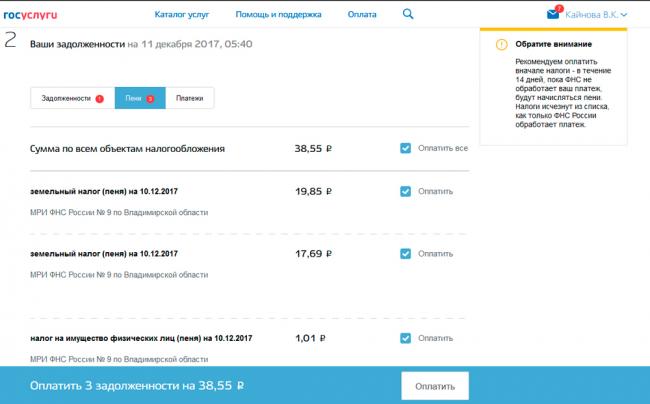Uncheck Оплатить for the 17,69 ₽ land tax
Image resolution: width=650 pixels, height=404 pixels.
pyautogui.click(x=405, y=254)
